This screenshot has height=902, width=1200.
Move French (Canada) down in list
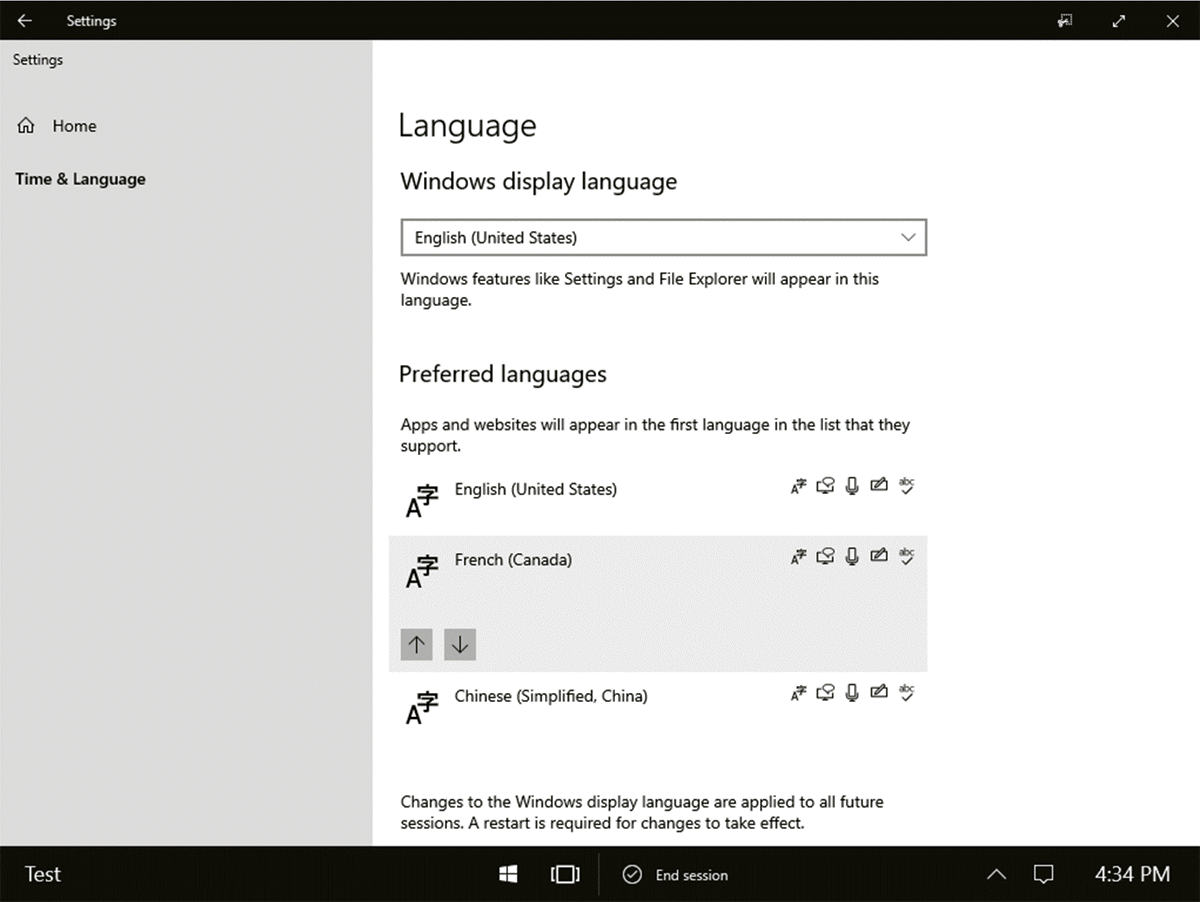tap(460, 645)
